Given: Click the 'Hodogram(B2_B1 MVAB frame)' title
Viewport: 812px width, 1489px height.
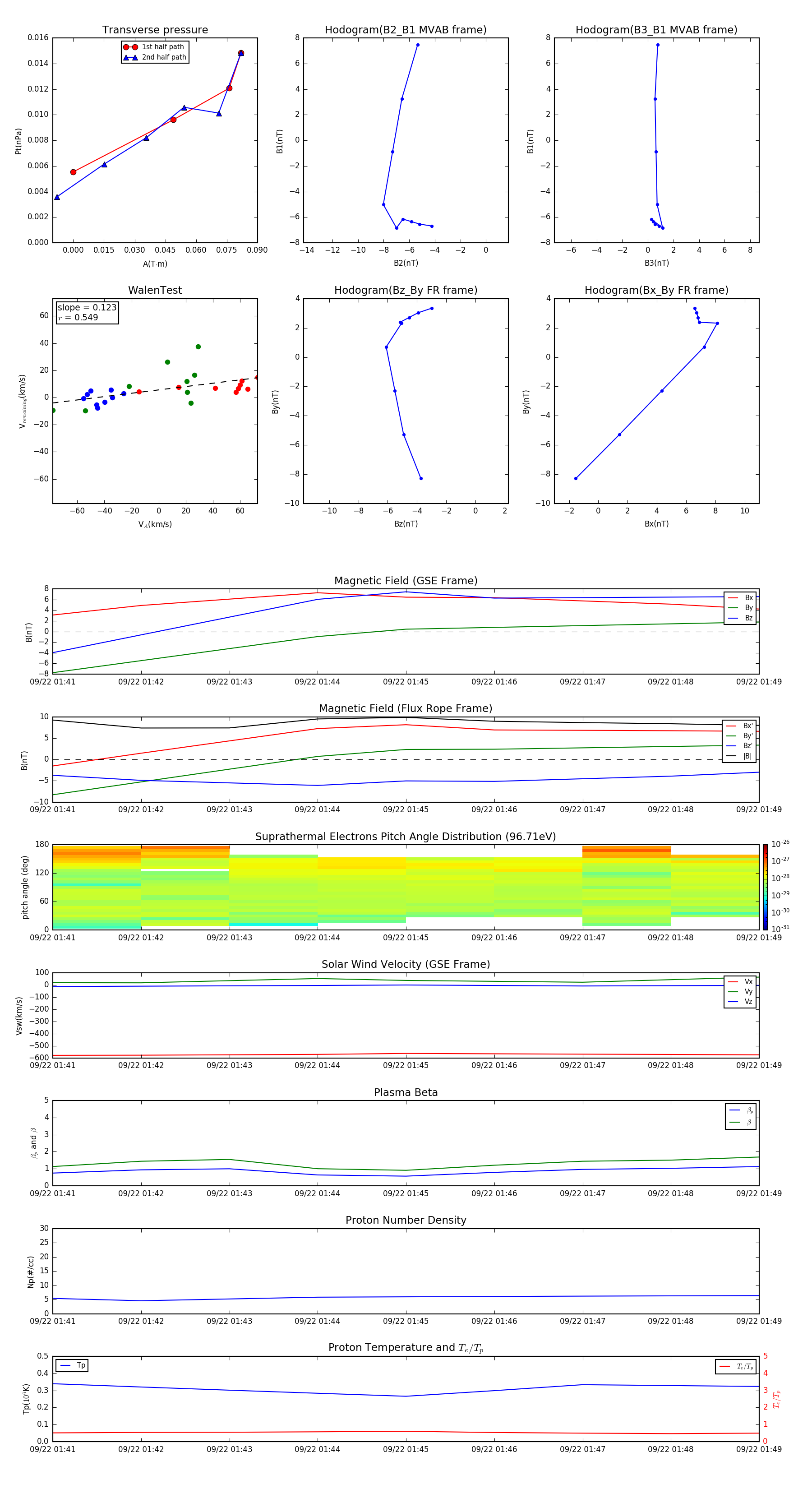Looking at the screenshot, I should click(406, 30).
